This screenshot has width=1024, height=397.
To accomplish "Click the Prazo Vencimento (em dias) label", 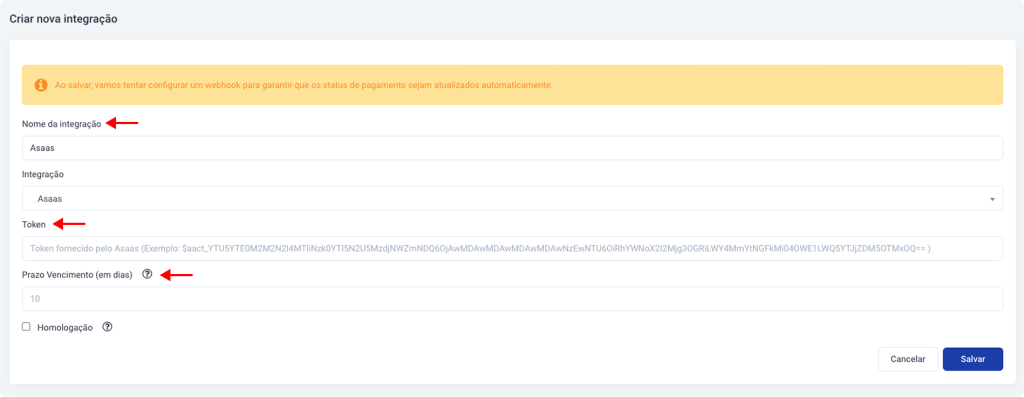I will [78, 275].
